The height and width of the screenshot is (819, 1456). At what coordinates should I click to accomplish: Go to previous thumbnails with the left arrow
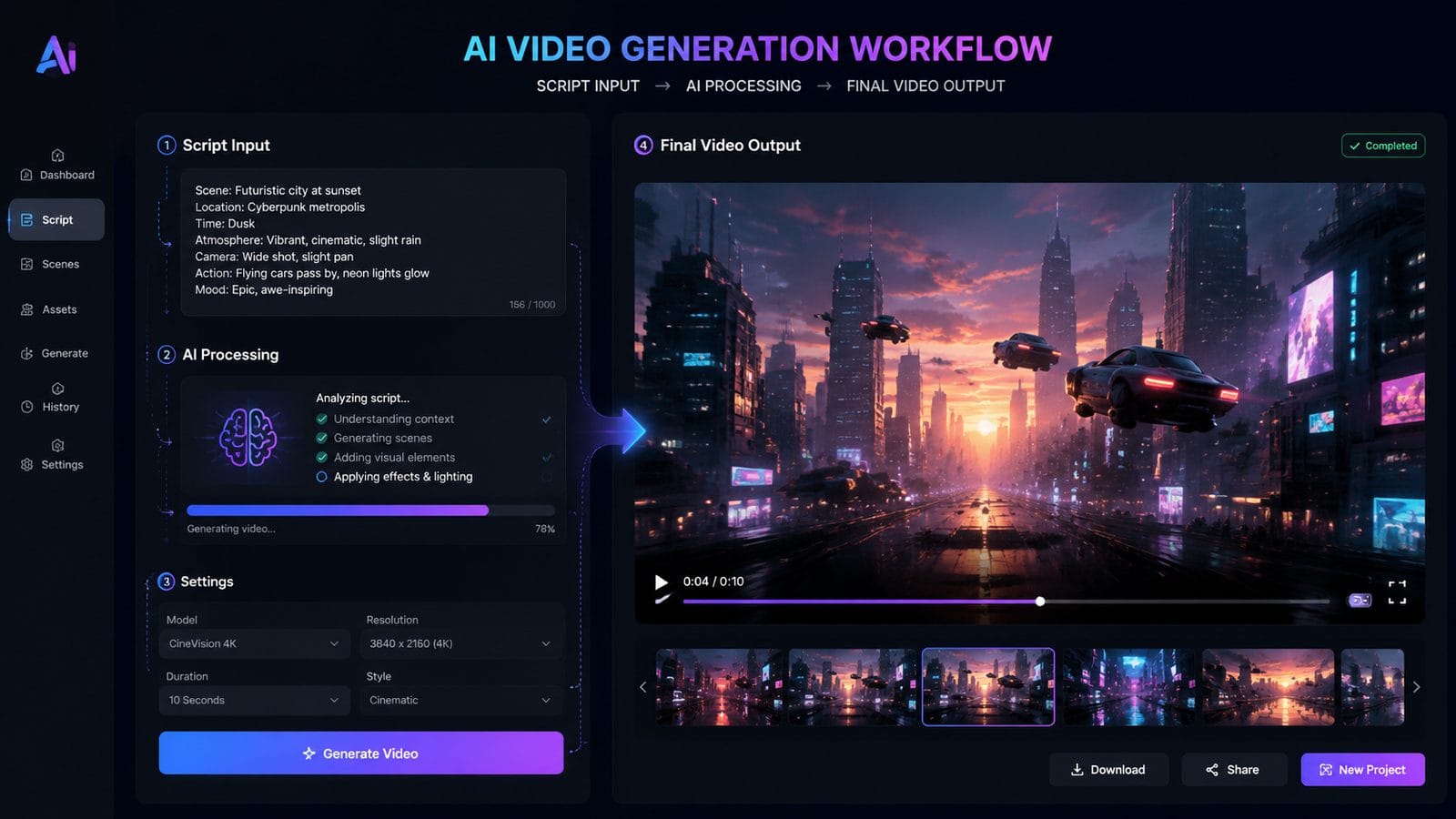click(x=642, y=687)
